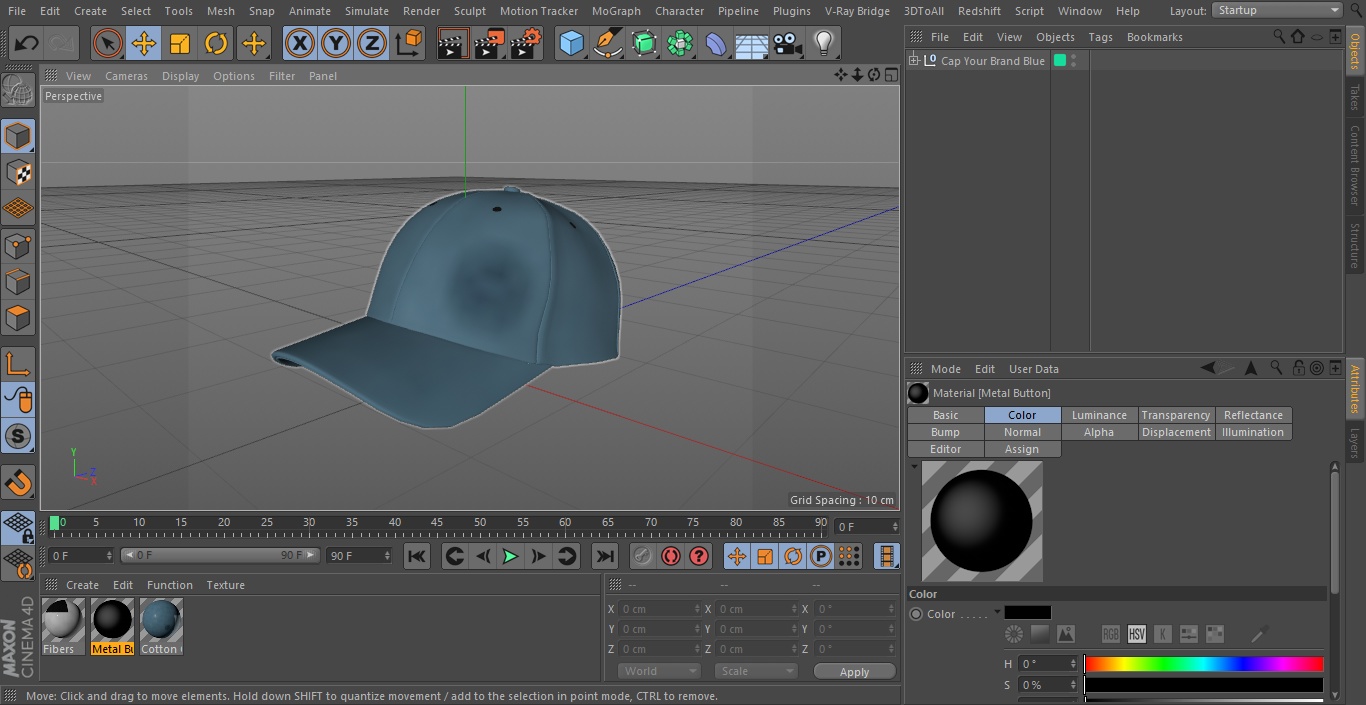Render the current view in viewport

click(453, 44)
